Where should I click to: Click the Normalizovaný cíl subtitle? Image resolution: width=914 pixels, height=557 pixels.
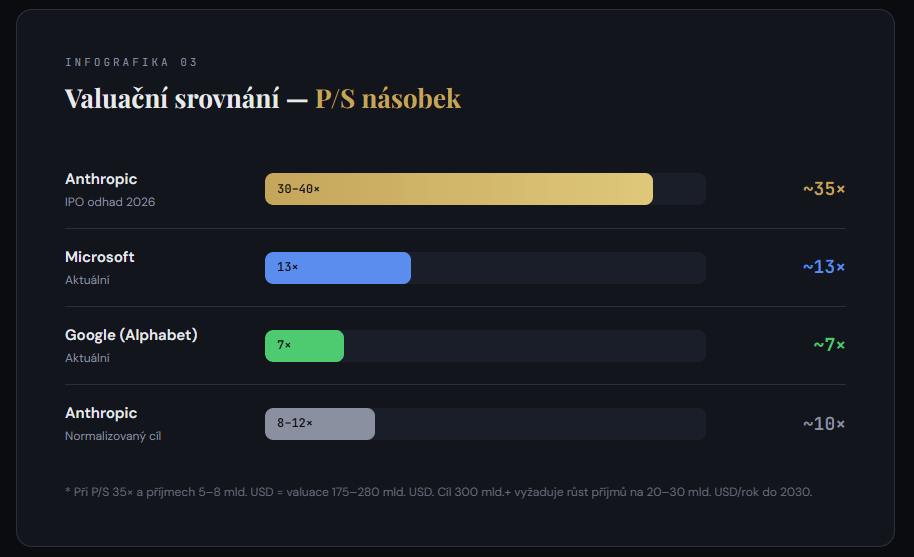coord(113,436)
